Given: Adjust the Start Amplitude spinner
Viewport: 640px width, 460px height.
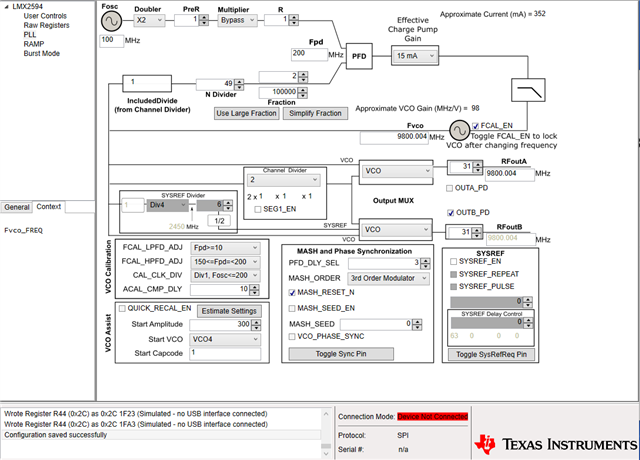Looking at the screenshot, I should (256, 325).
